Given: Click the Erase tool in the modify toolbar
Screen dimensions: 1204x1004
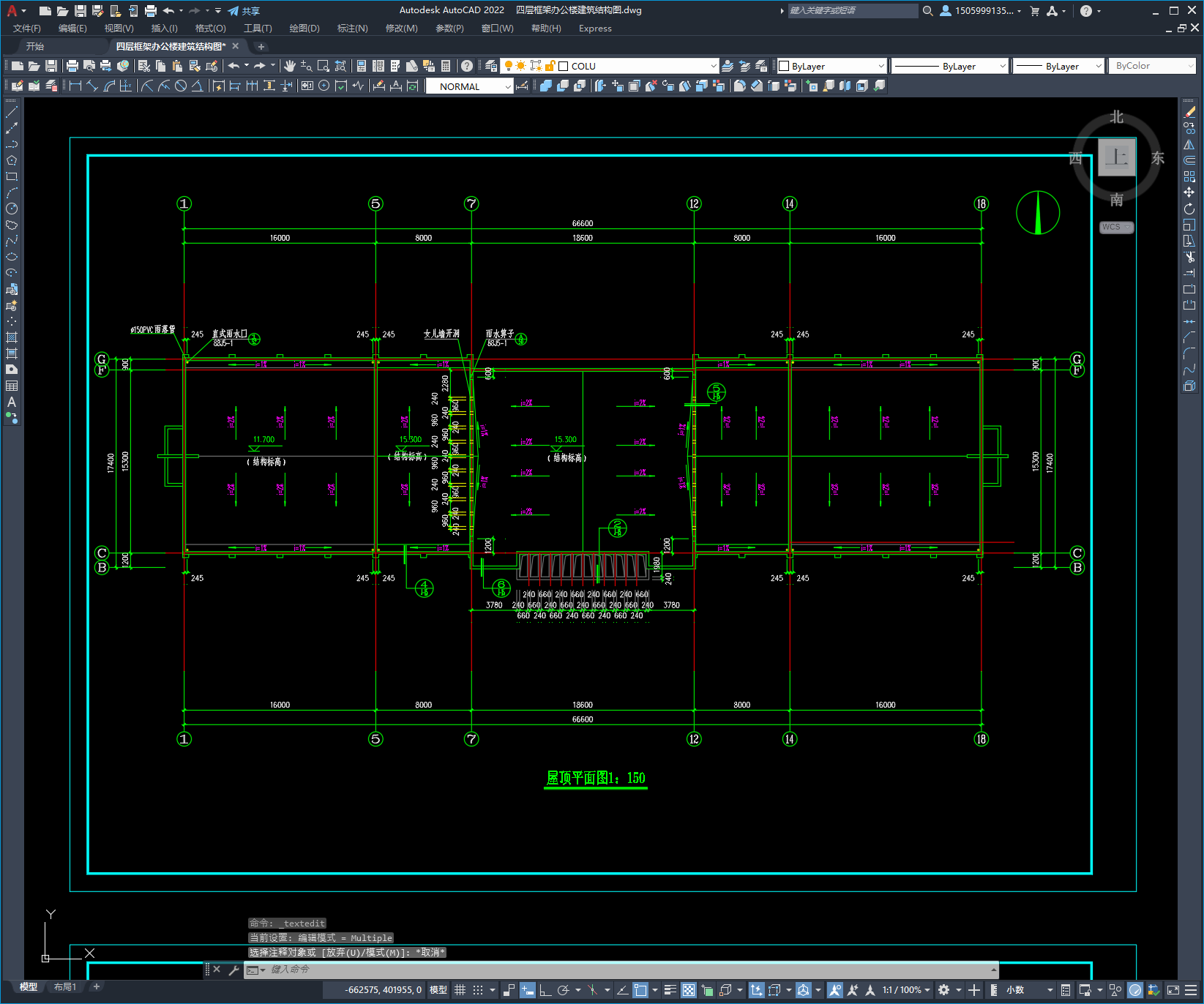Looking at the screenshot, I should (1189, 112).
